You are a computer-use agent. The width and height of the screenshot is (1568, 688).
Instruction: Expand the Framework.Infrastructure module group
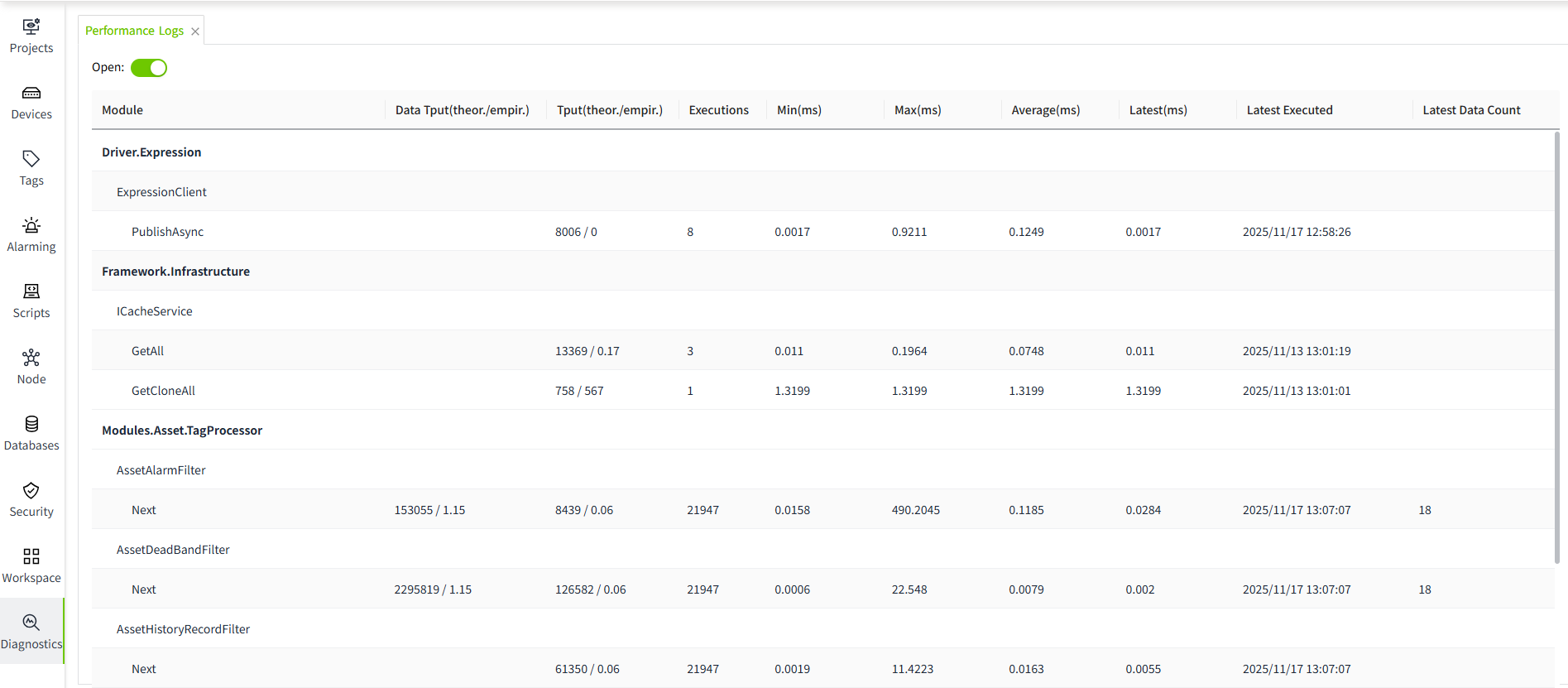[175, 272]
